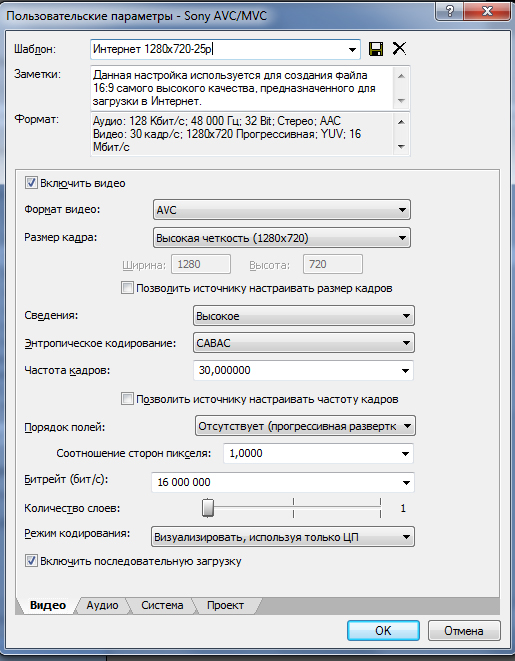515x661 pixels.
Task: Click the delete template X icon
Action: click(399, 48)
